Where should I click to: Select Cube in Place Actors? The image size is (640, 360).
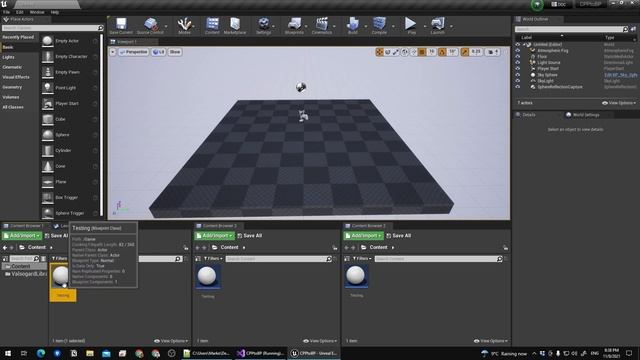[x=70, y=119]
